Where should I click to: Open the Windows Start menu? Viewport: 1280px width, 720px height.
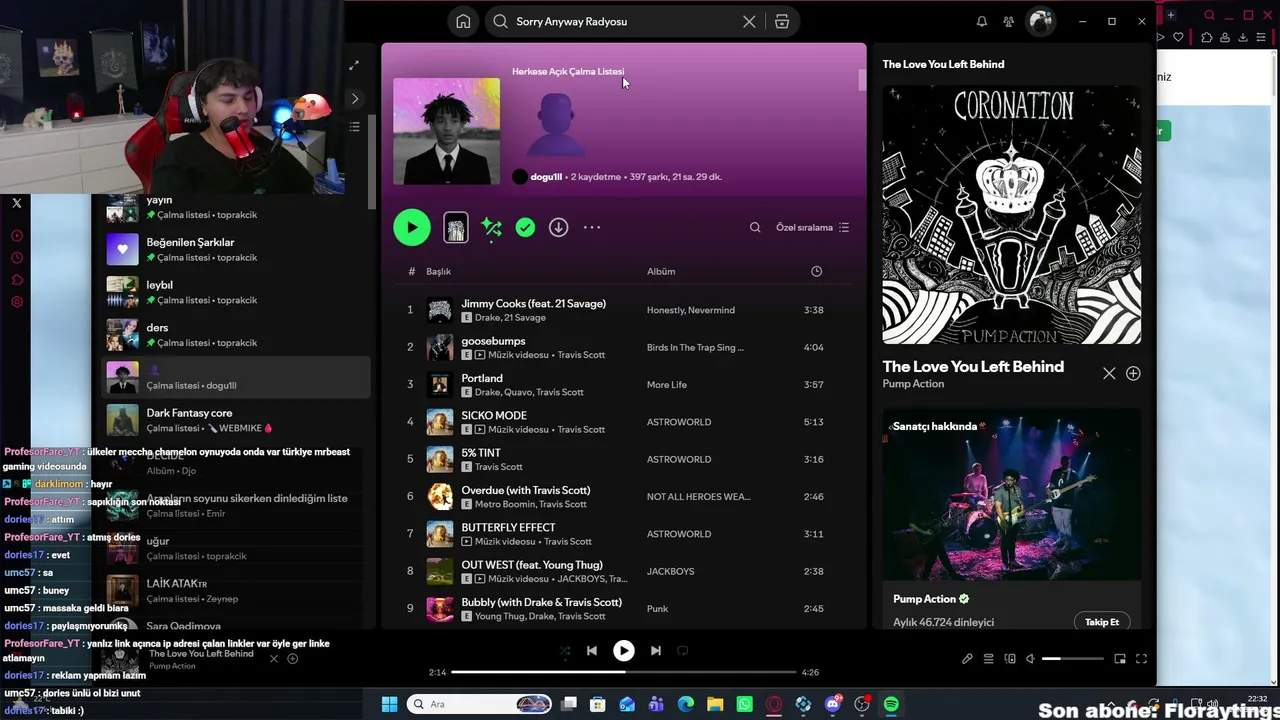pyautogui.click(x=389, y=704)
